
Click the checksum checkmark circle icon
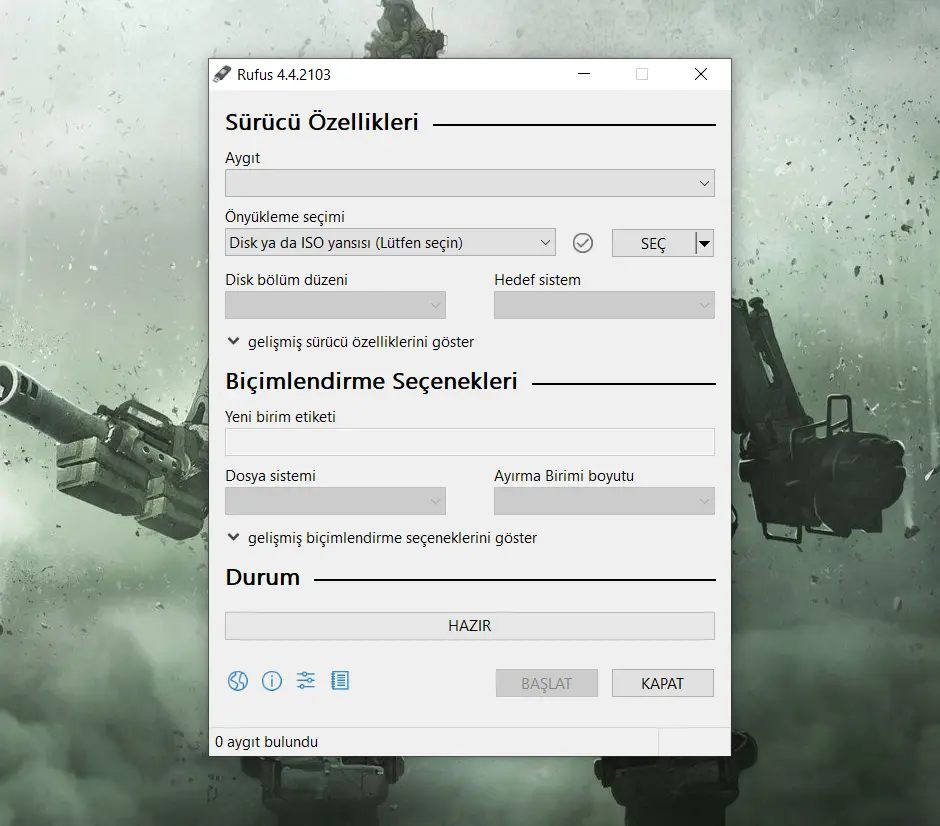pyautogui.click(x=583, y=243)
